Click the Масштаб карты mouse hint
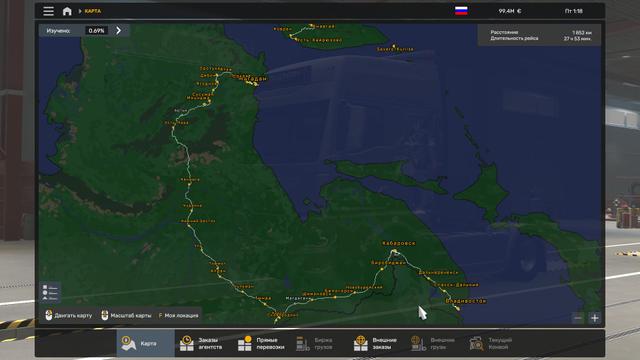Image resolution: width=640 pixels, height=360 pixels. pyautogui.click(x=126, y=315)
